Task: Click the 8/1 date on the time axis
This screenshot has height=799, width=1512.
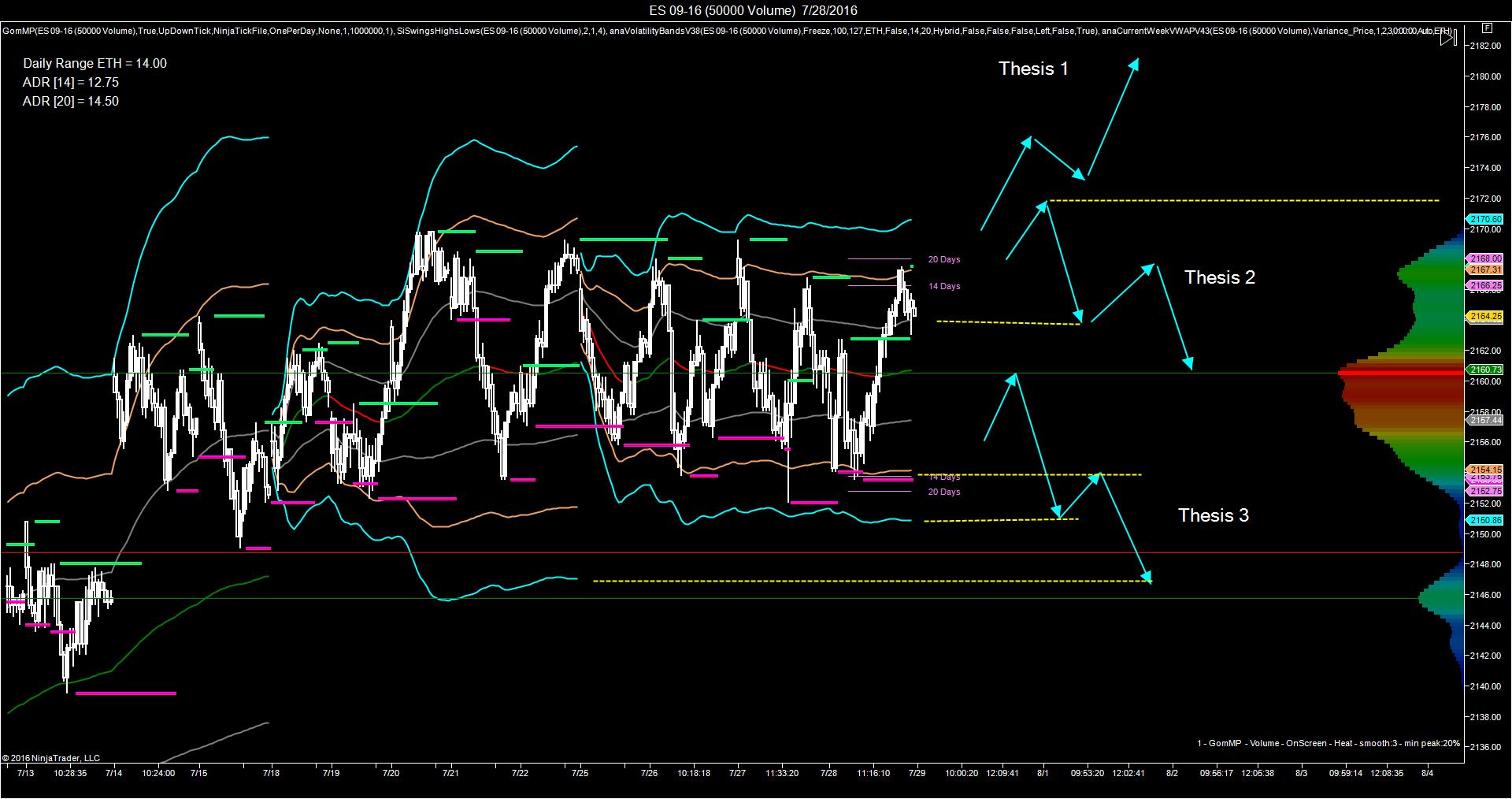Action: coord(1043,773)
